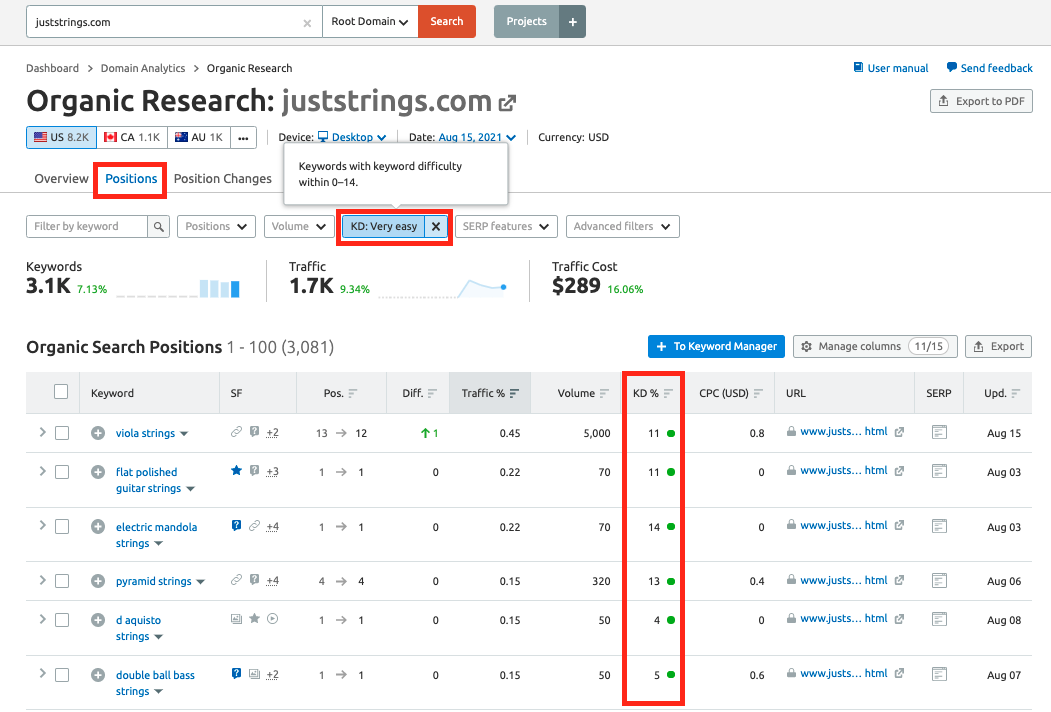Expand the viola strings row
This screenshot has width=1051, height=712.
tap(42, 432)
